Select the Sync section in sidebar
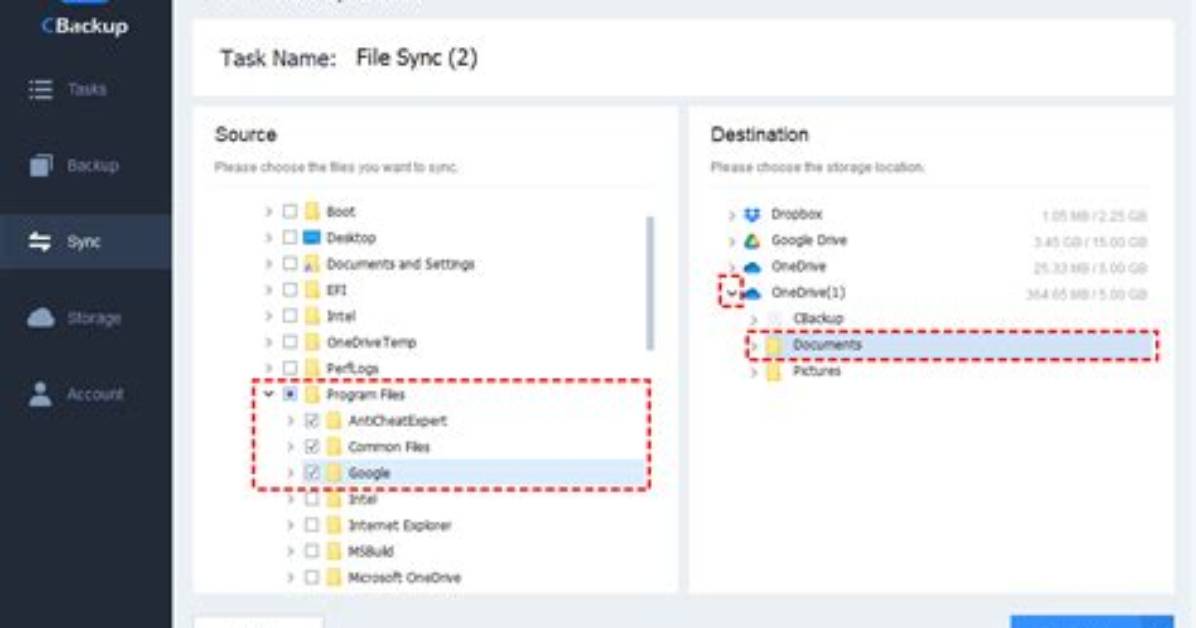 (85, 242)
